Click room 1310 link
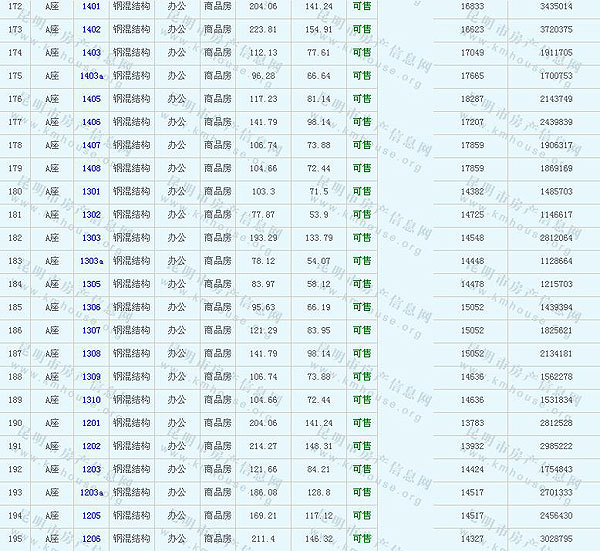Image resolution: width=600 pixels, height=551 pixels. [x=91, y=400]
